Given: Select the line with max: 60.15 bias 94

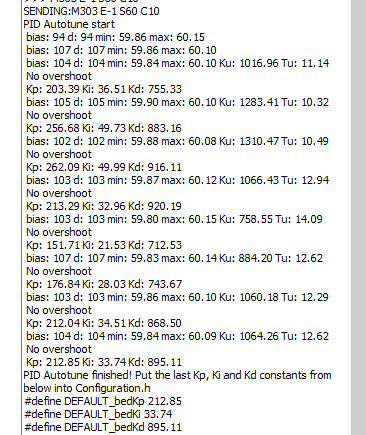Looking at the screenshot, I should pyautogui.click(x=115, y=37).
